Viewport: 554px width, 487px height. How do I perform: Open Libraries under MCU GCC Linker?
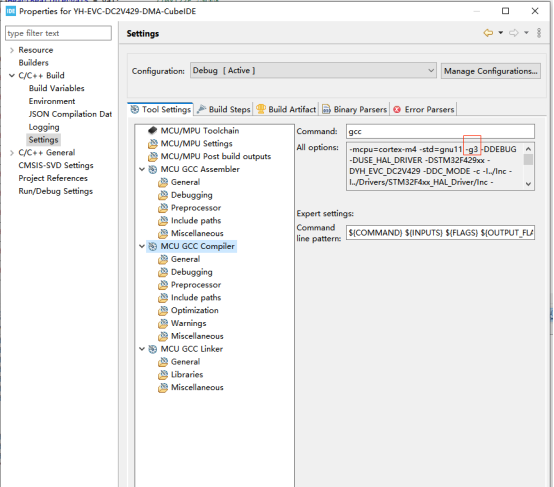pyautogui.click(x=187, y=375)
